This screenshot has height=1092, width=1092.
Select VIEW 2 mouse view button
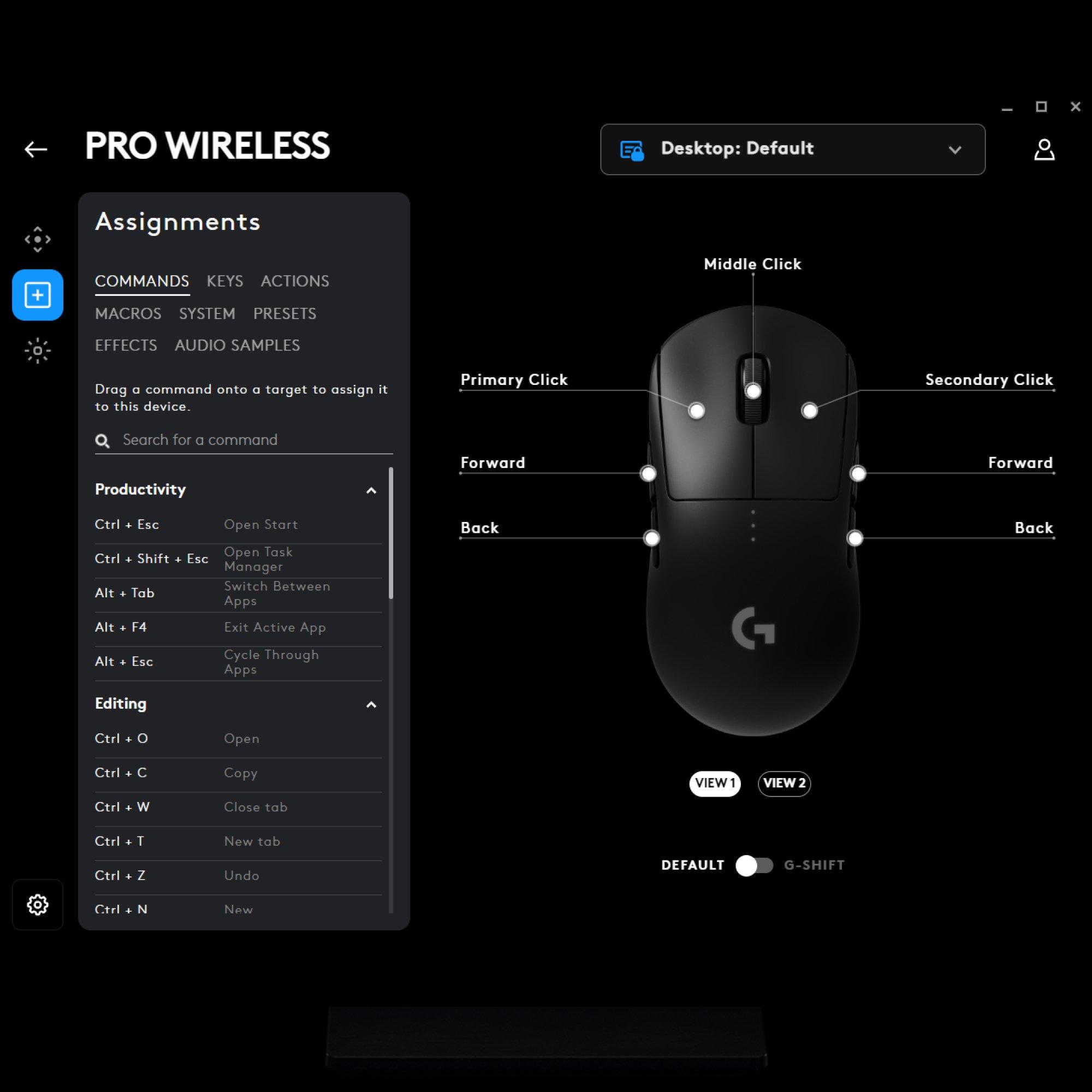coord(783,783)
